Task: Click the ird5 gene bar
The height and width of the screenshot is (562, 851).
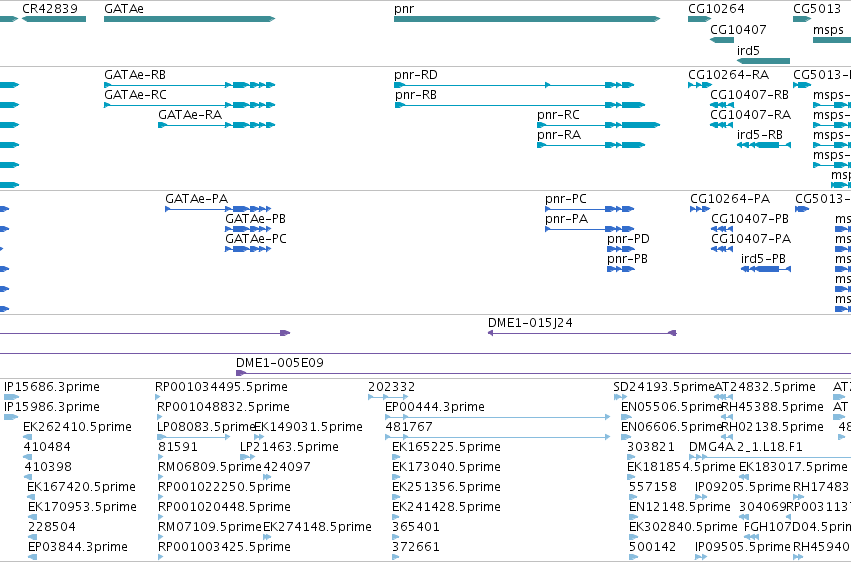Action: (763, 61)
